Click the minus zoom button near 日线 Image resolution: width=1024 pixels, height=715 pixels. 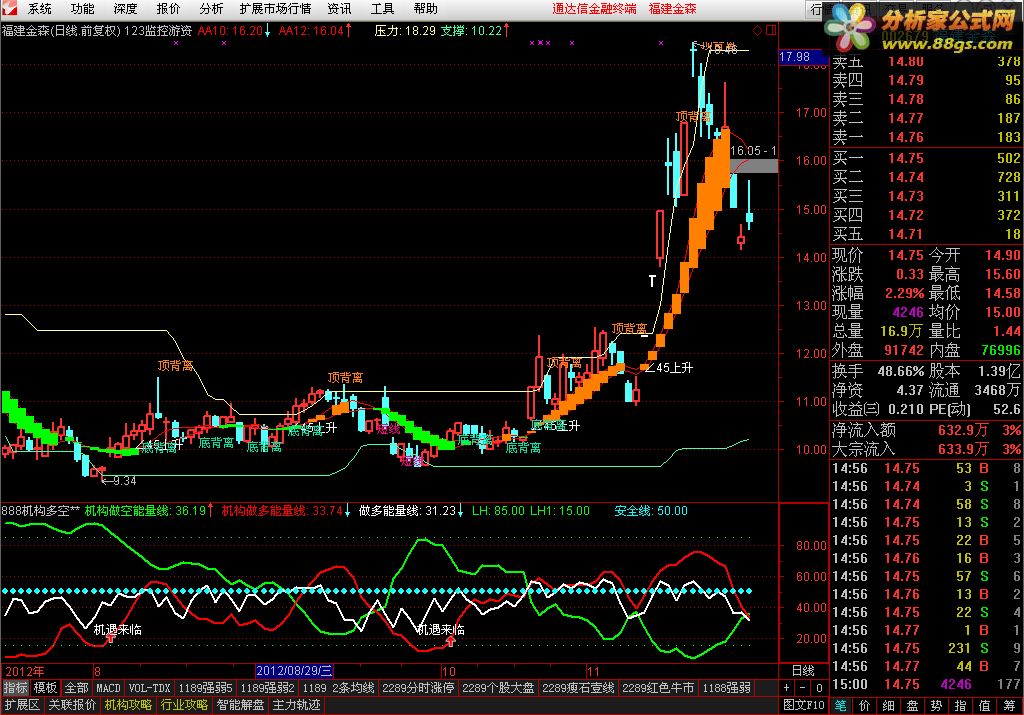coord(803,688)
